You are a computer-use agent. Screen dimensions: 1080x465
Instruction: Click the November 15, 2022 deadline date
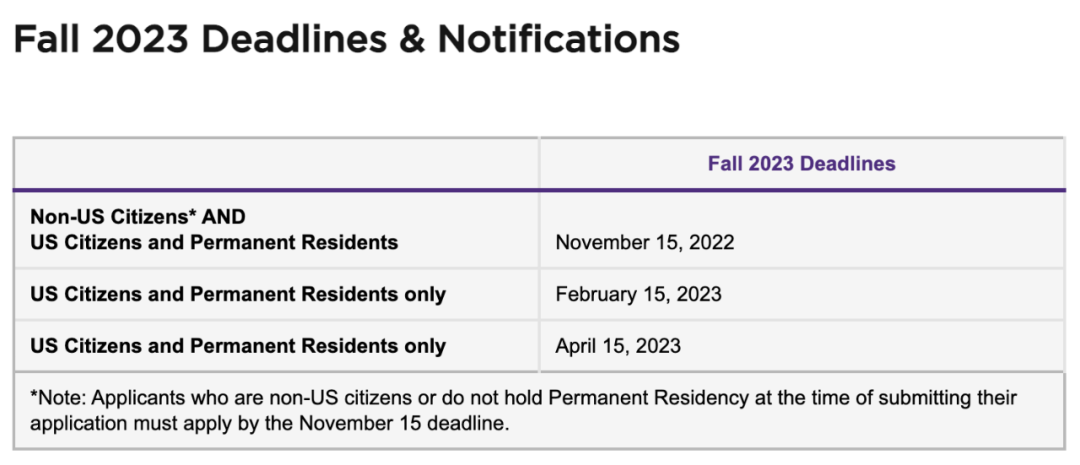(645, 243)
